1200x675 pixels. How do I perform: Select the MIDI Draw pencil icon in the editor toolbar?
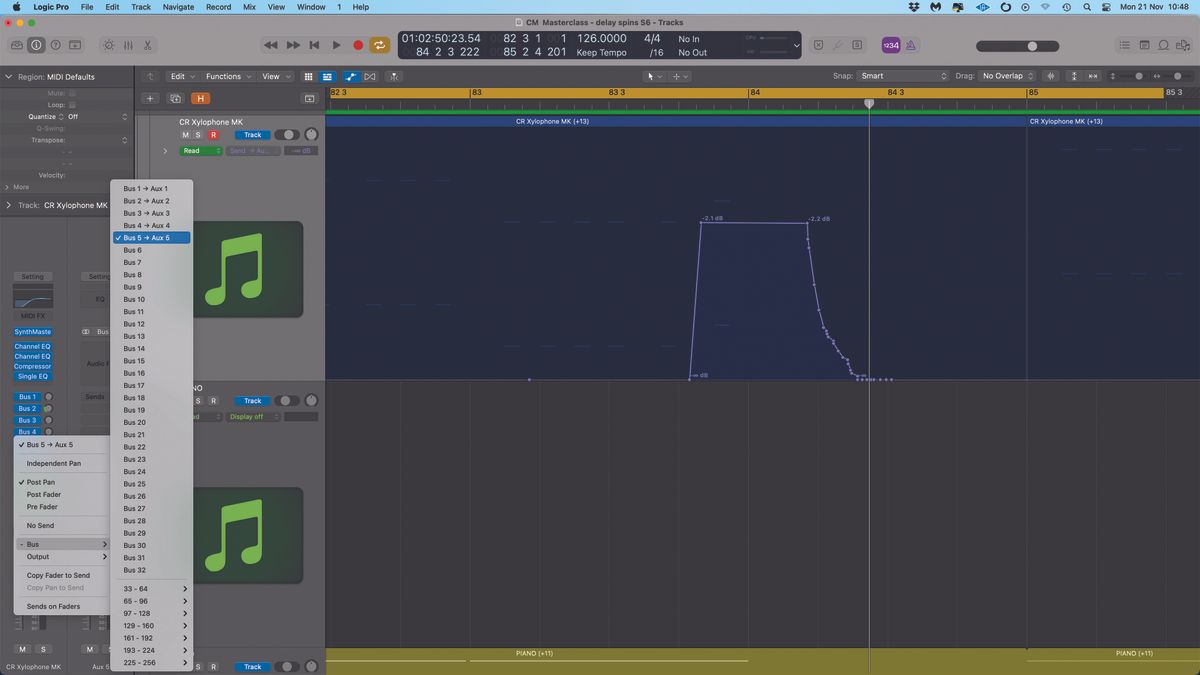pyautogui.click(x=351, y=76)
